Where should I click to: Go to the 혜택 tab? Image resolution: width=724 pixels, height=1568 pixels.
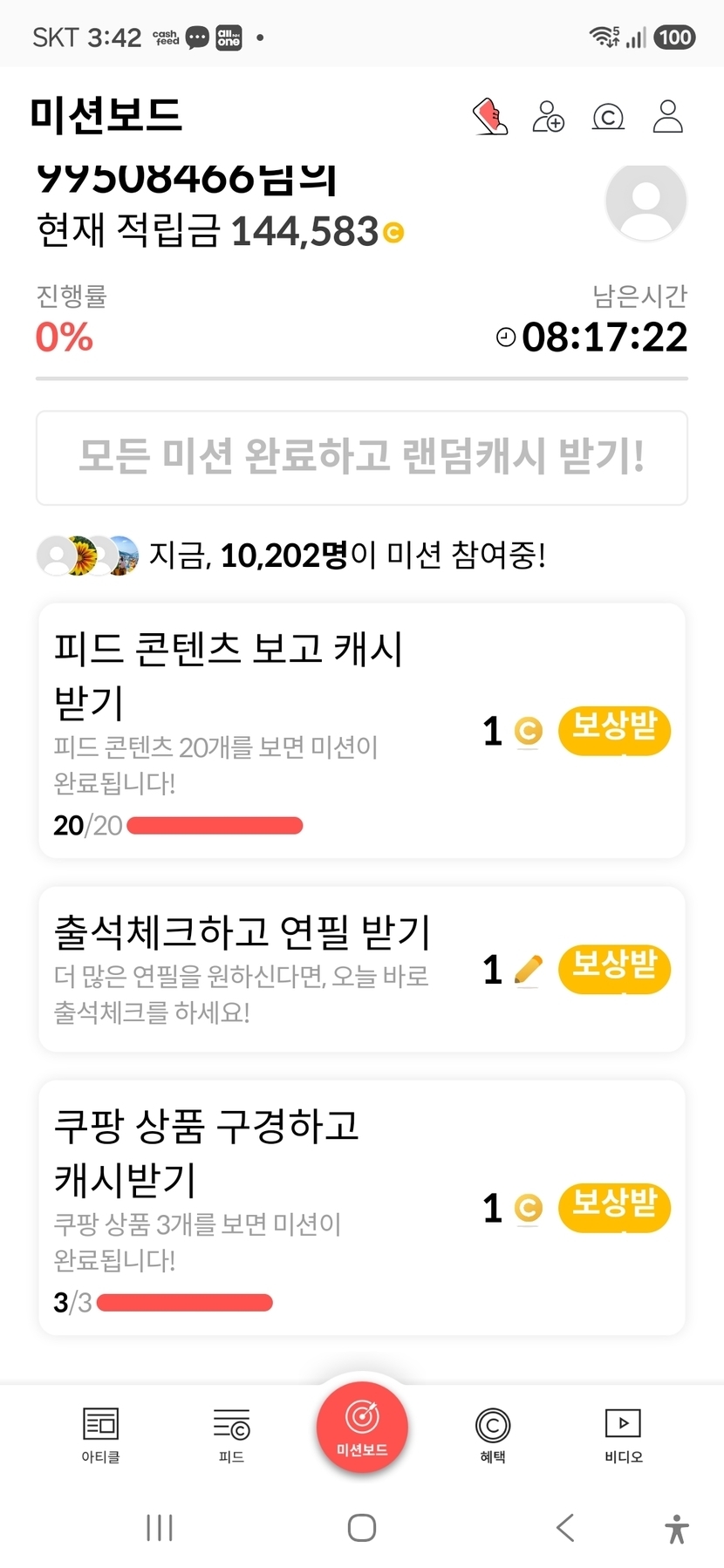point(493,1436)
